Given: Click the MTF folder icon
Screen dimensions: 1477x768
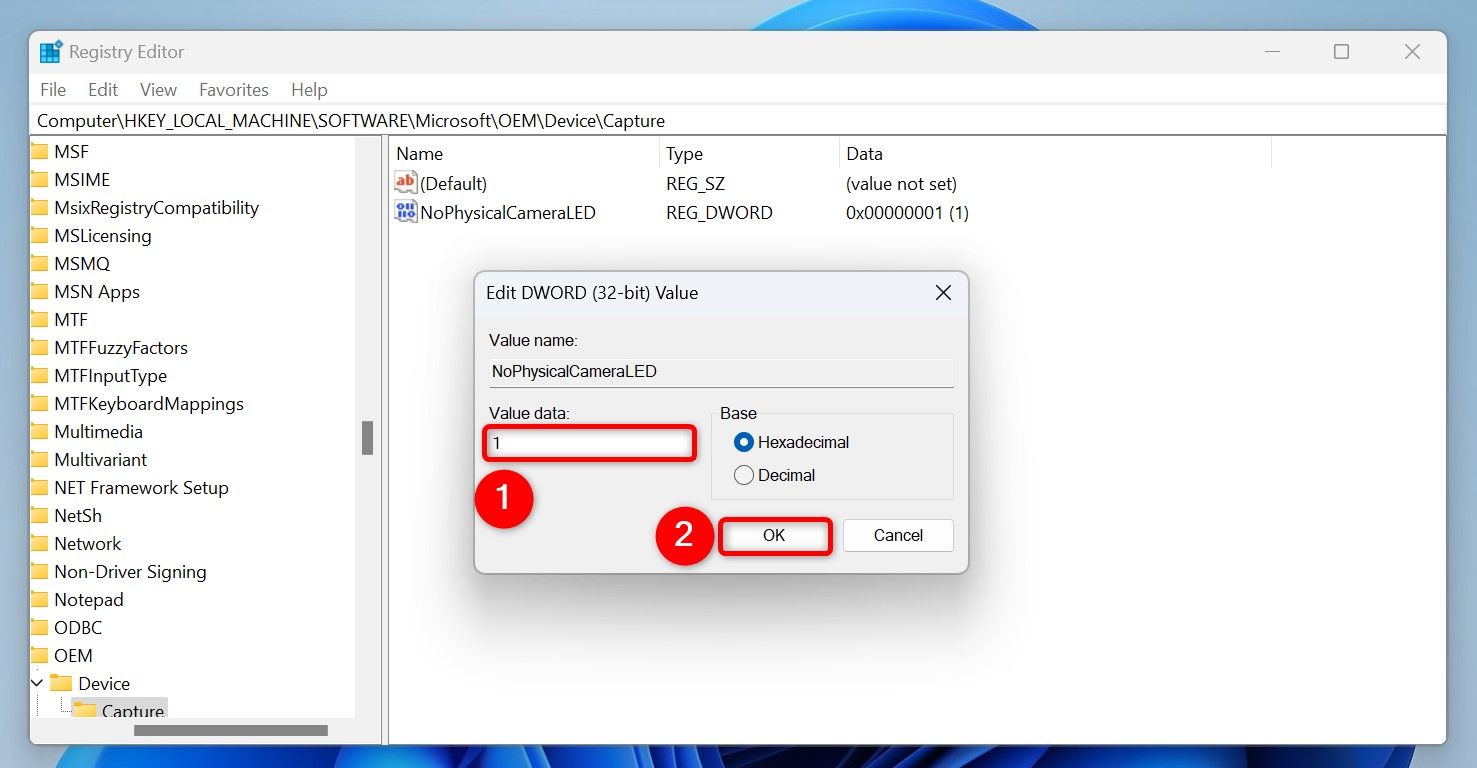Looking at the screenshot, I should [39, 320].
